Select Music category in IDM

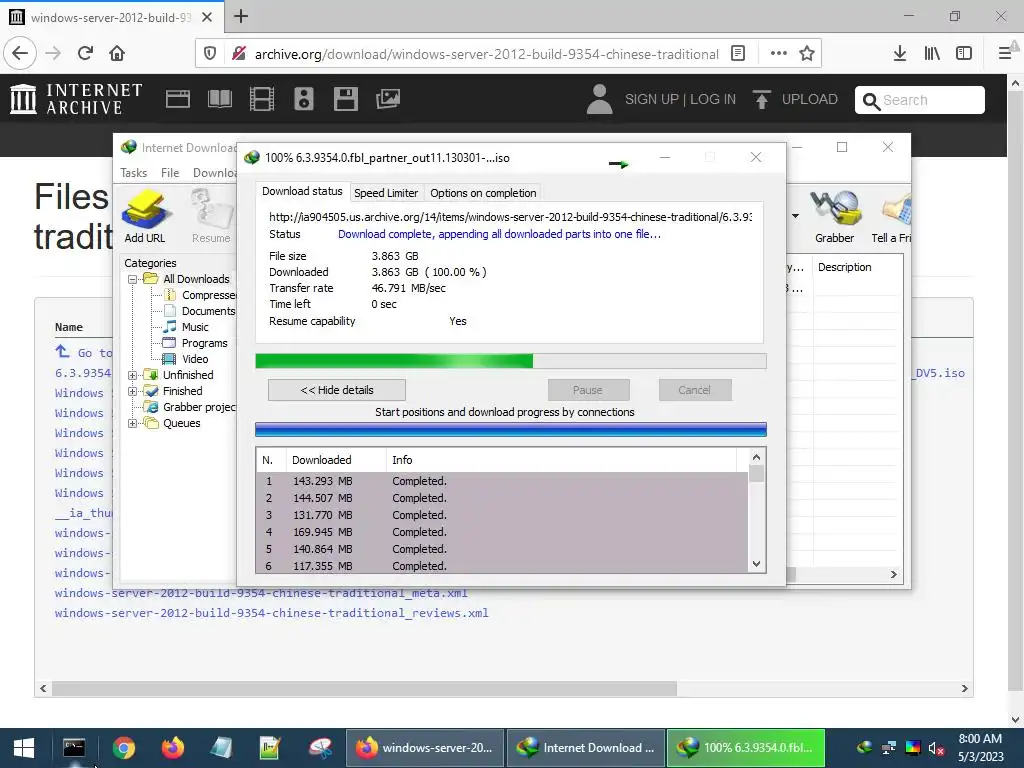click(x=186, y=327)
